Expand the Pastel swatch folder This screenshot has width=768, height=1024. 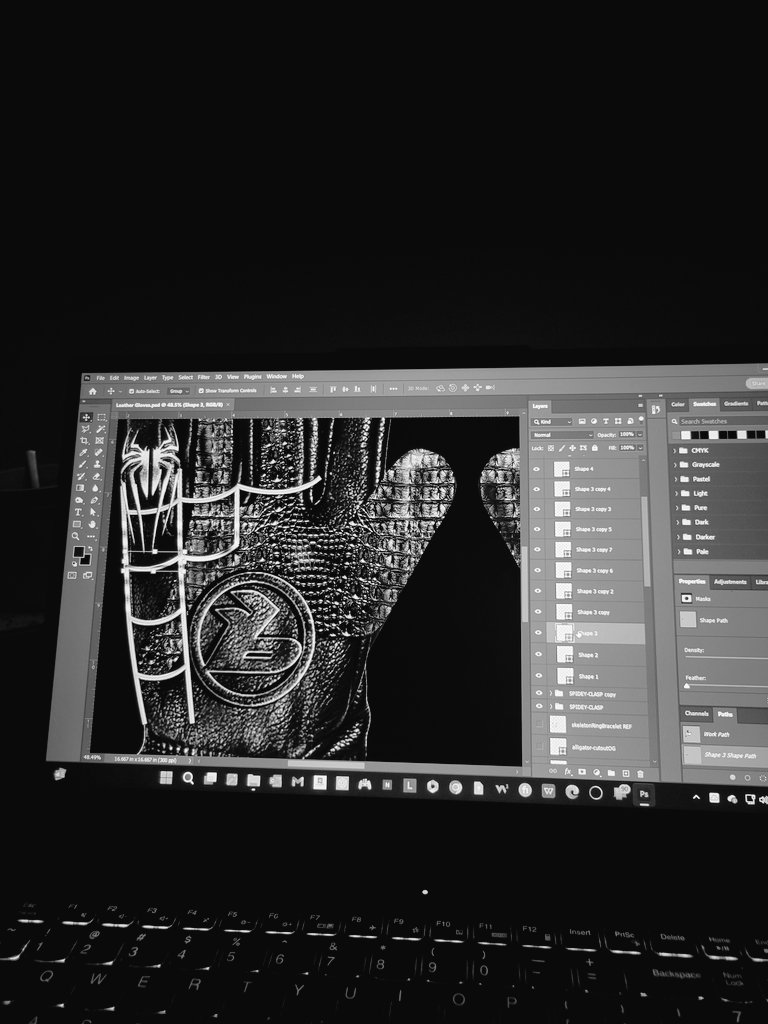click(x=677, y=479)
